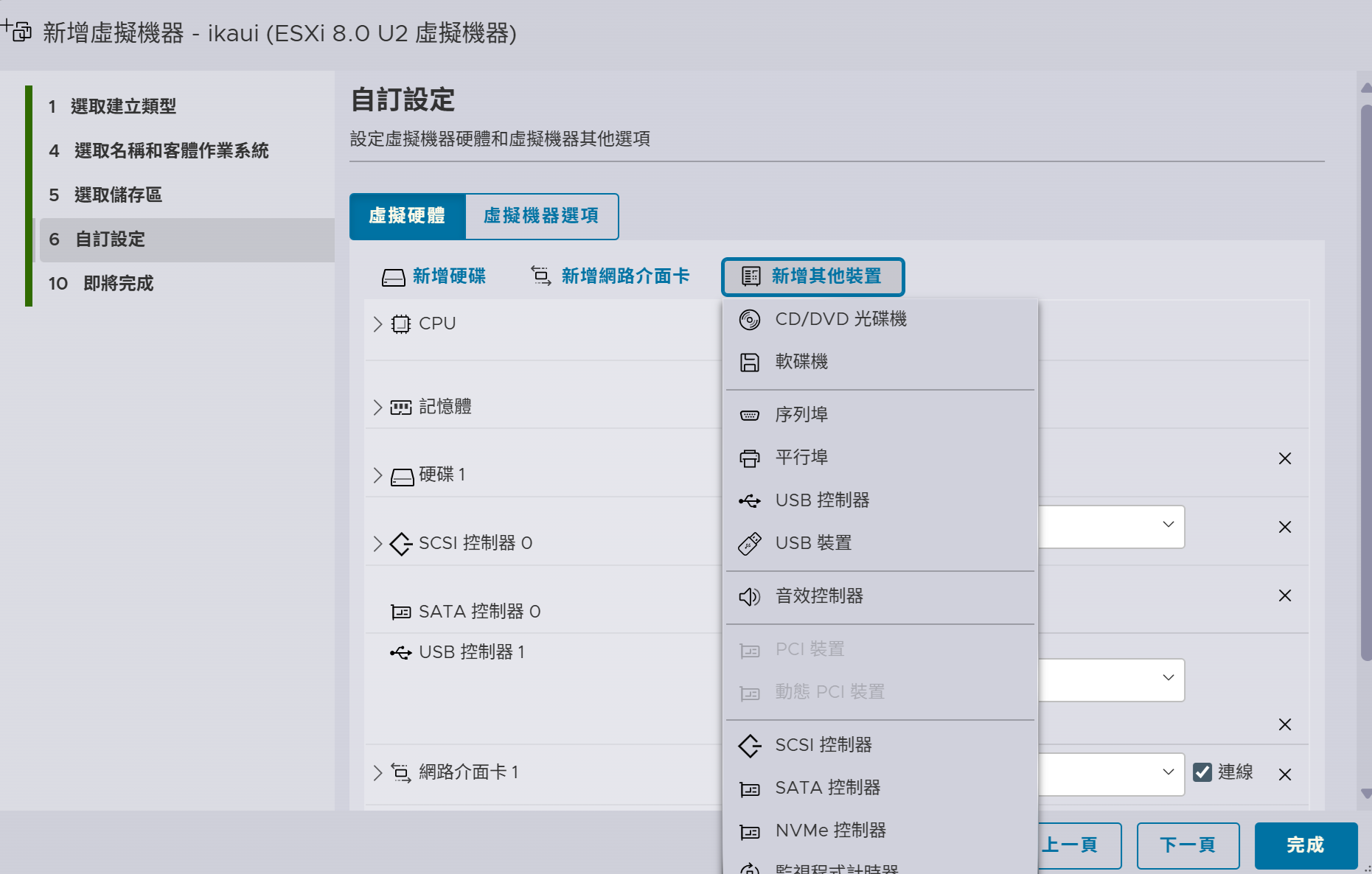The width and height of the screenshot is (1372, 874).
Task: Expand the SCSI 控制器 0 row
Action: click(377, 544)
